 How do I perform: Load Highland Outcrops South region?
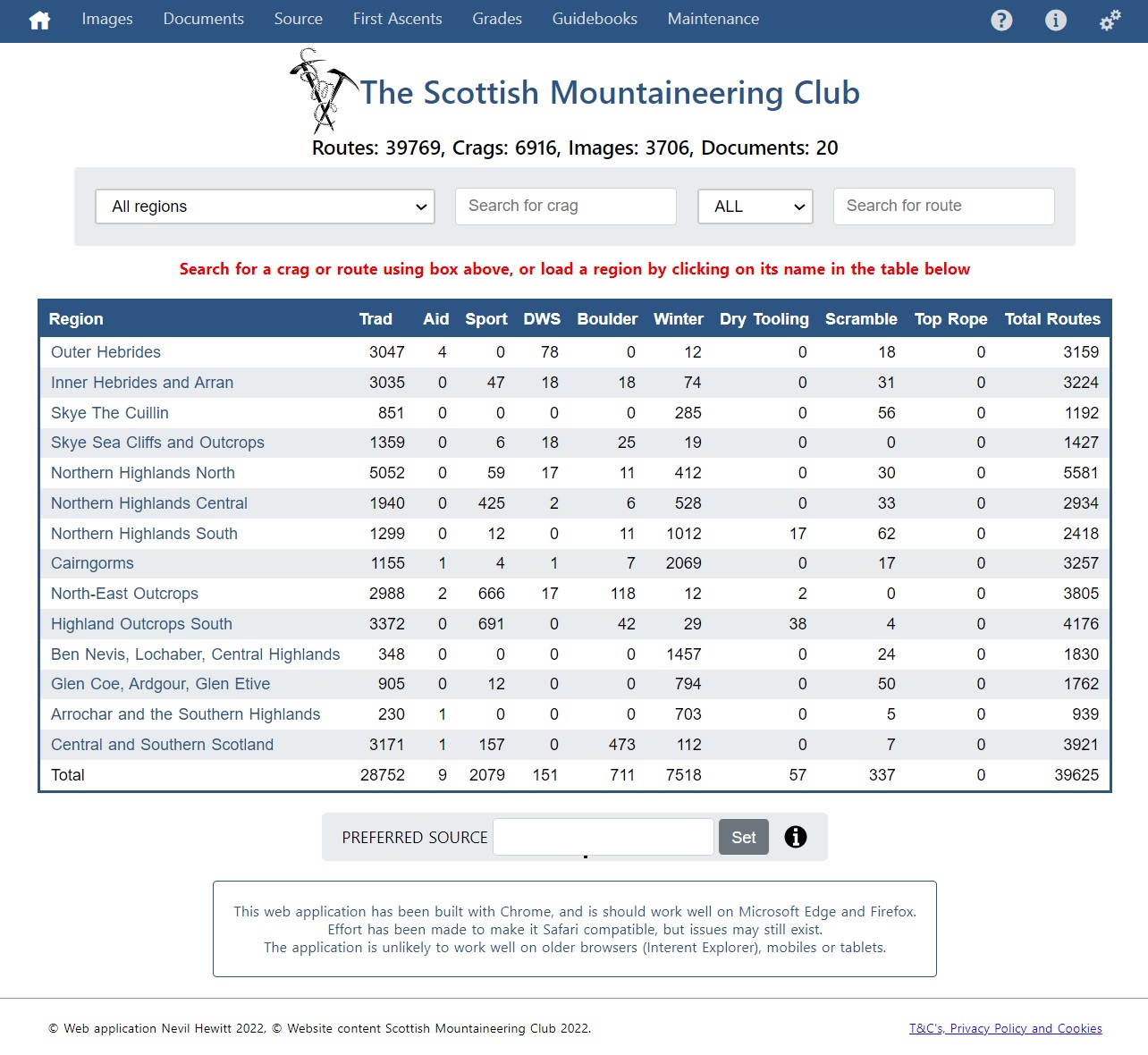141,624
